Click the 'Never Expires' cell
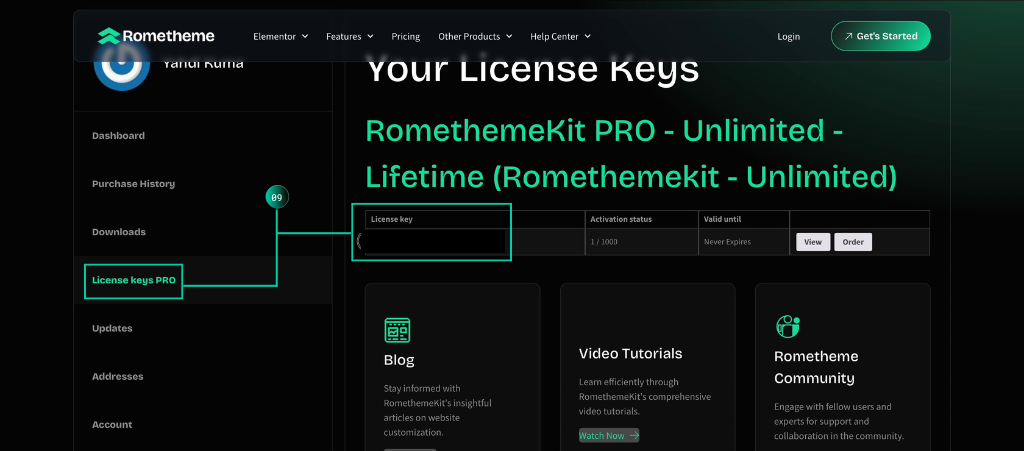Screen dimensions: 1024x451 pyautogui.click(x=728, y=242)
